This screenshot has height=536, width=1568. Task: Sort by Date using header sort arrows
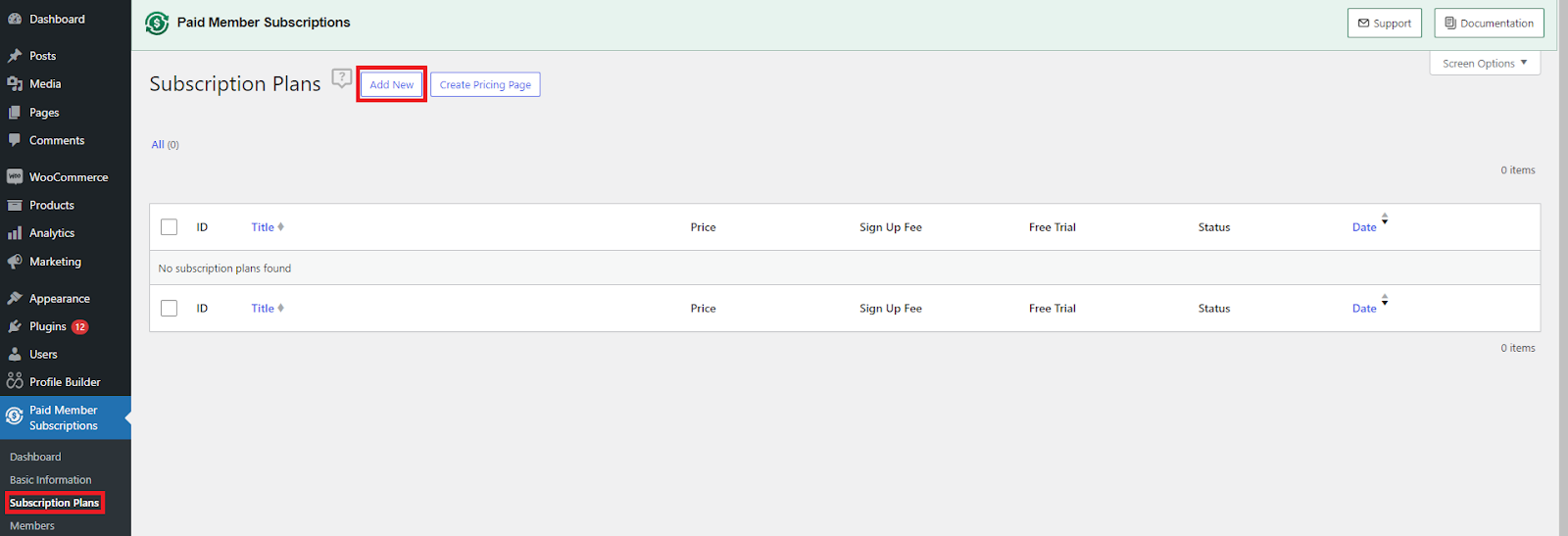[1385, 219]
